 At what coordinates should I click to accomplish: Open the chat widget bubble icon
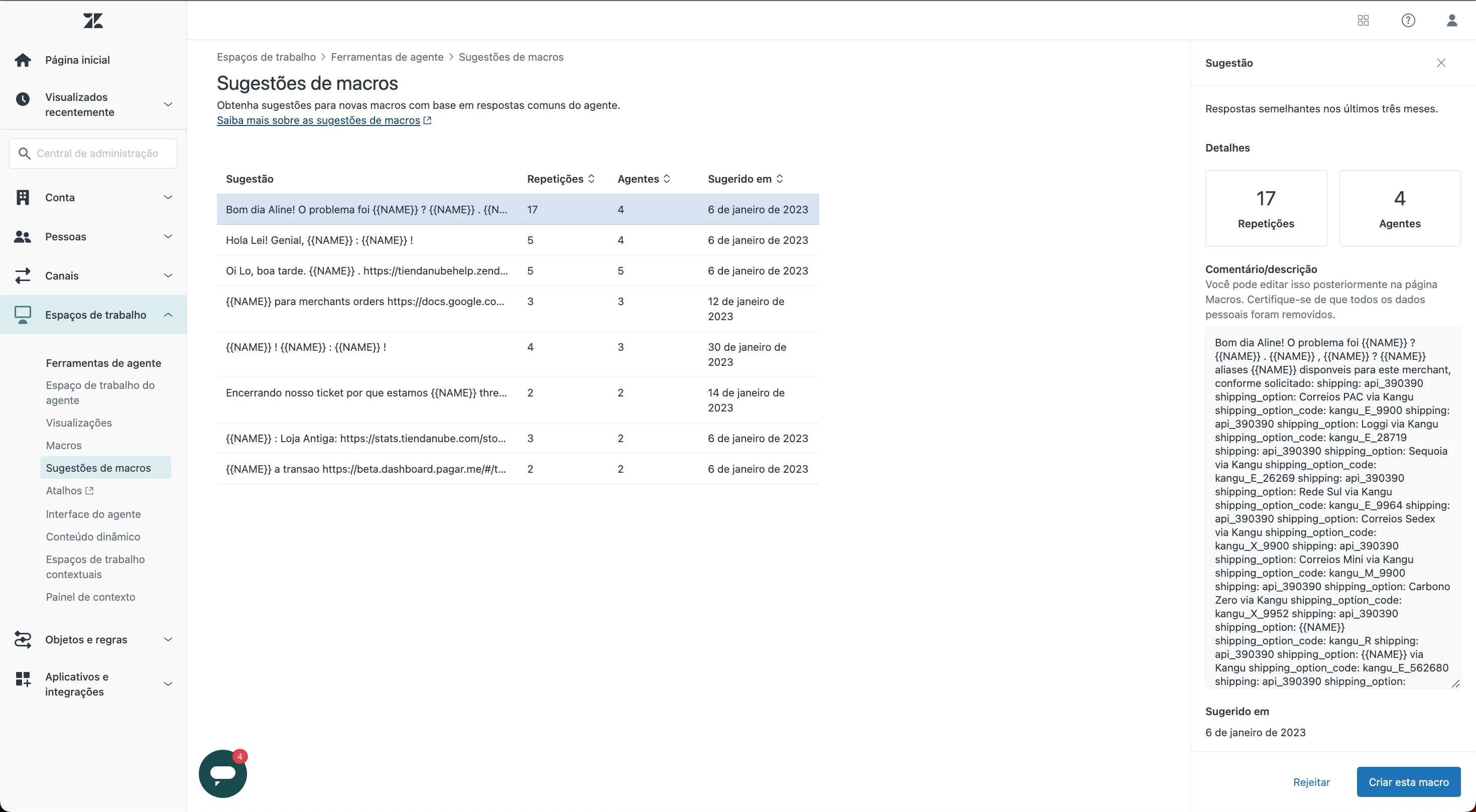[x=223, y=774]
